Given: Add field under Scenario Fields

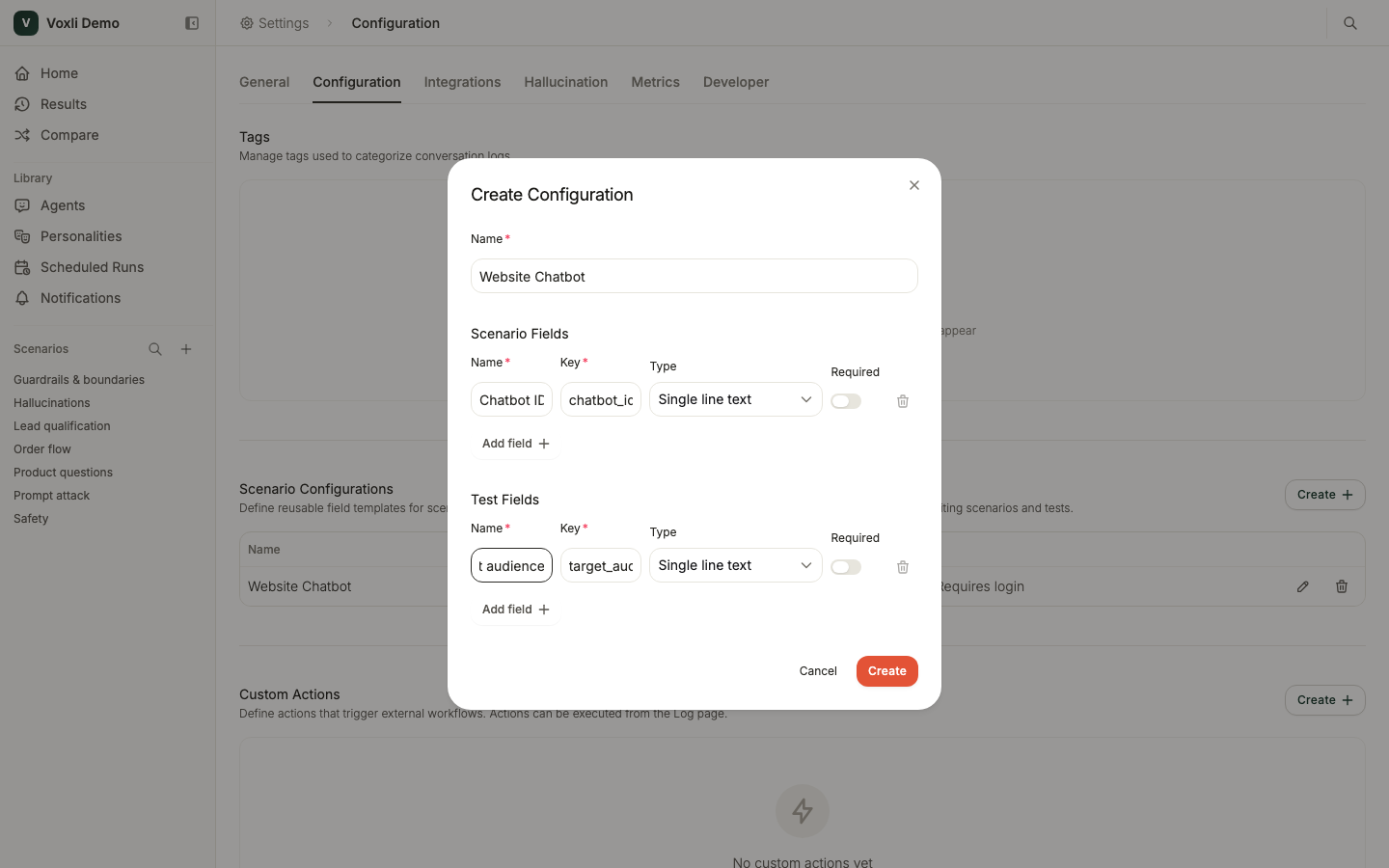Looking at the screenshot, I should [x=515, y=444].
